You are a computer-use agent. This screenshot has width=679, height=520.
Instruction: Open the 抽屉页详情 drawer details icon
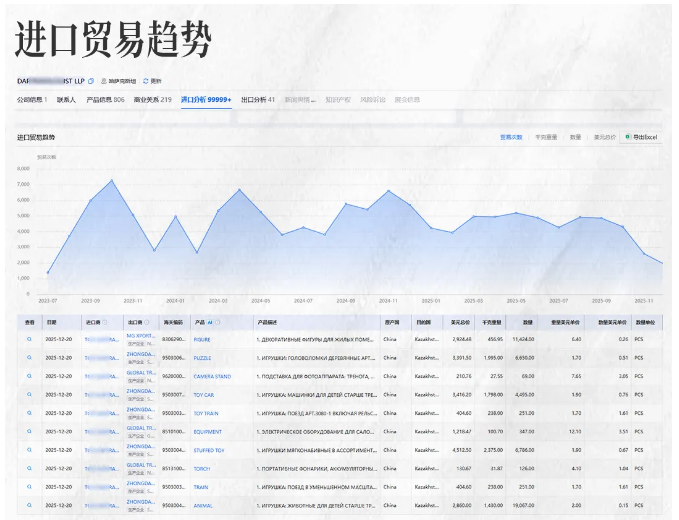[x=104, y=81]
